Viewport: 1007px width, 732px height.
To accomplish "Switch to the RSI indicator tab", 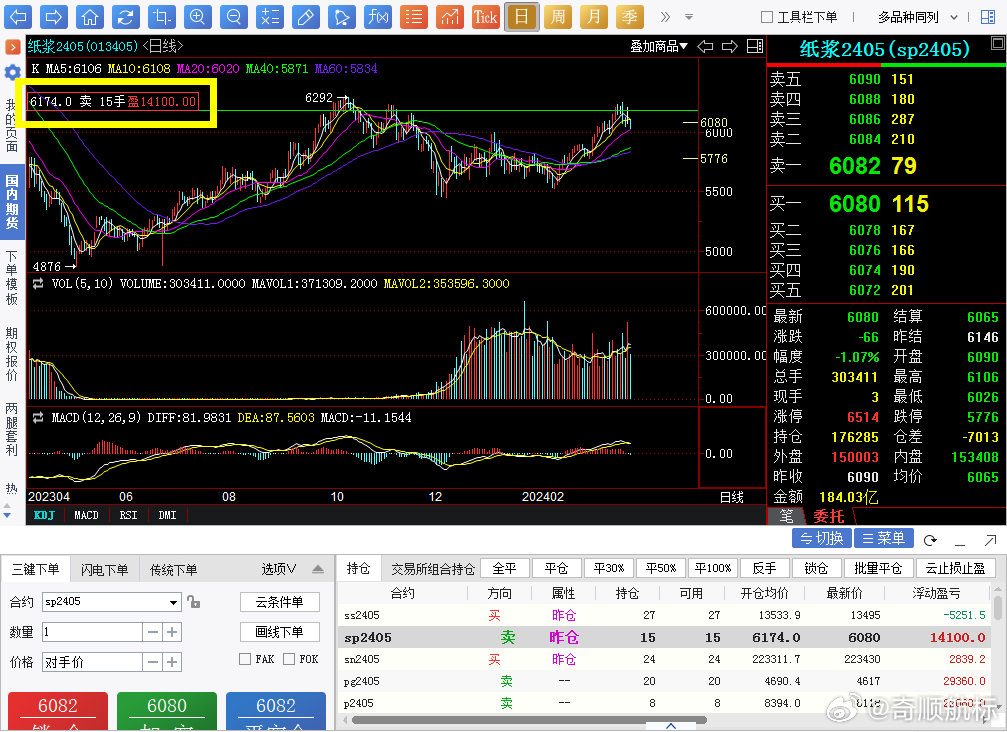I will [128, 515].
